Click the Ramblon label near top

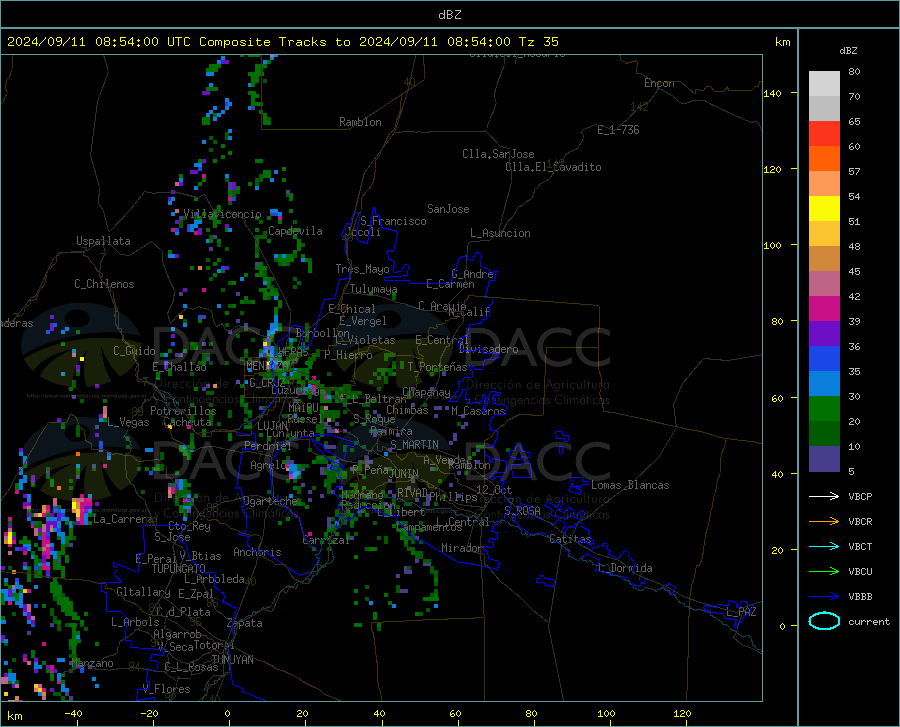pyautogui.click(x=360, y=122)
